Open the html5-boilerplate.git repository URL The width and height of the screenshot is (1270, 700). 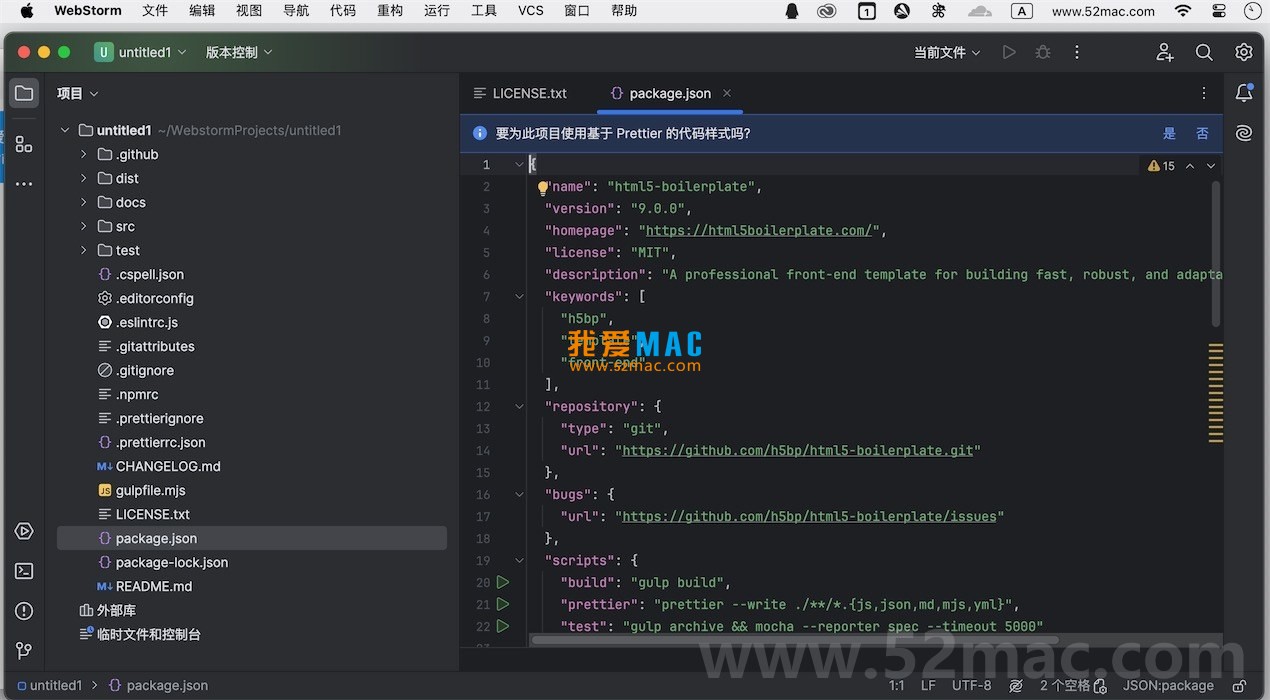(798, 451)
